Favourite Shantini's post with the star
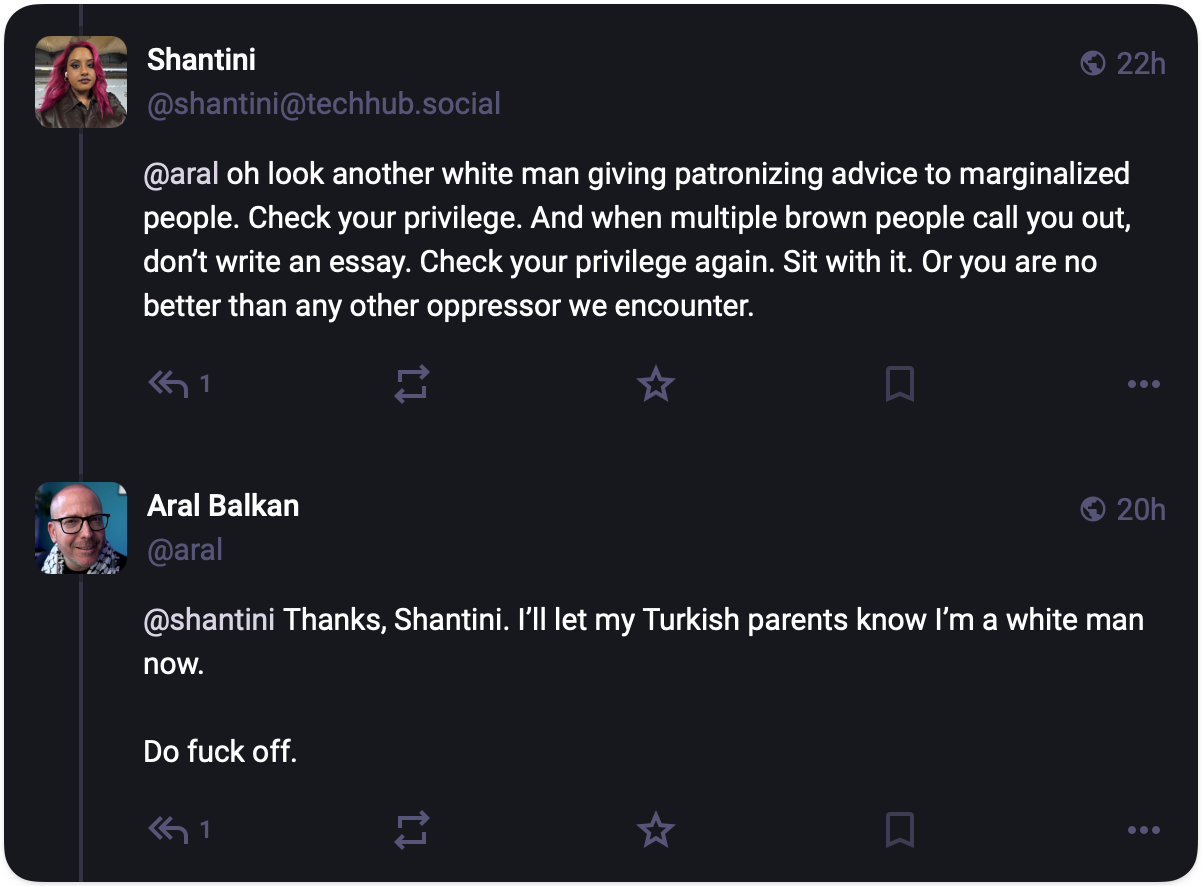 (656, 384)
